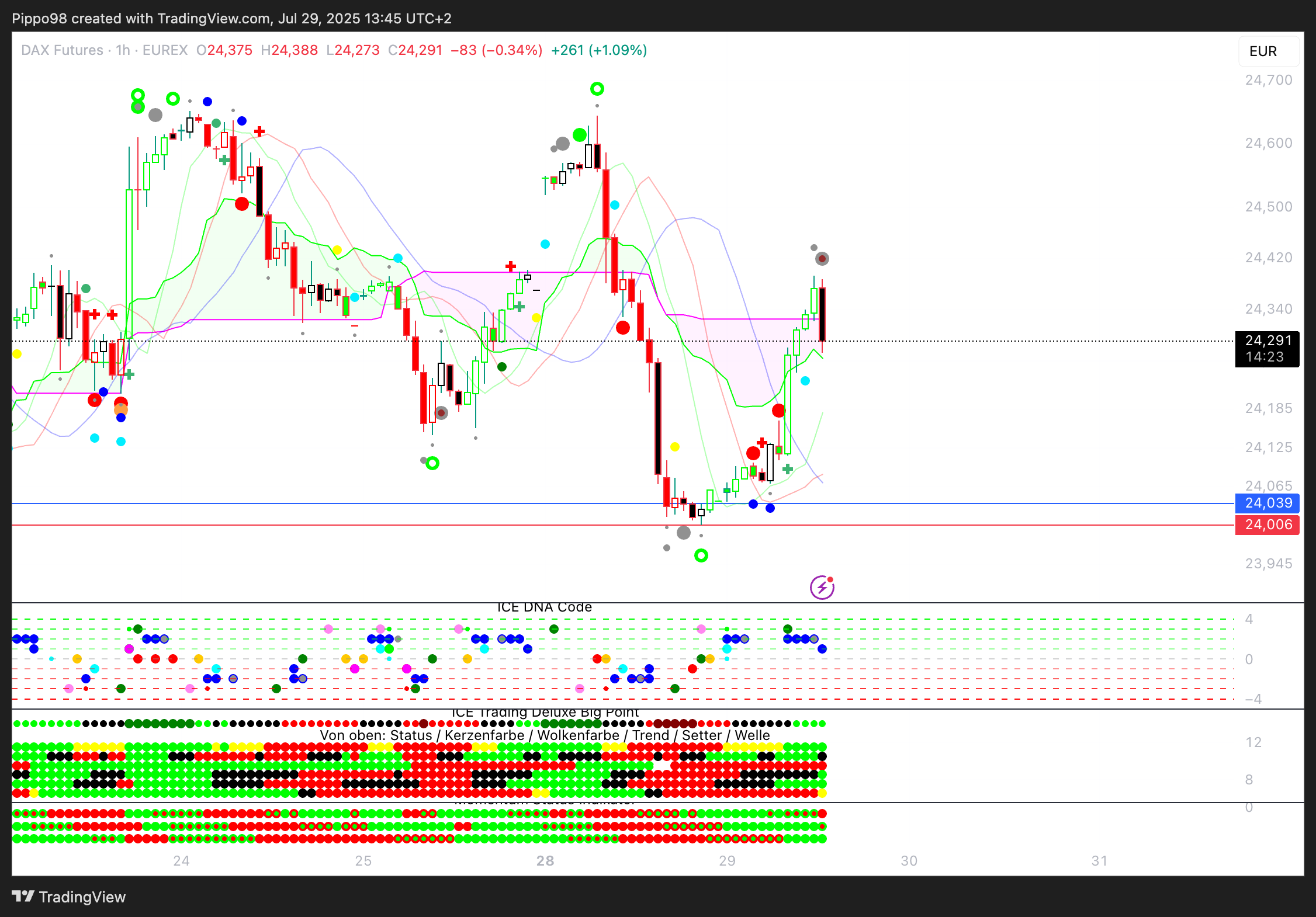
Task: Click the 24,006 red price label
Action: [1267, 525]
